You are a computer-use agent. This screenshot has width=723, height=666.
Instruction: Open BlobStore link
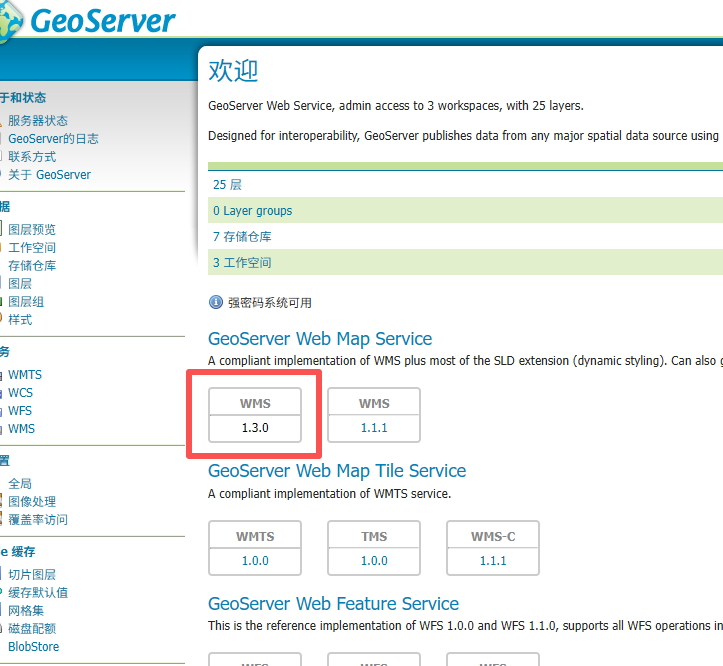point(34,646)
